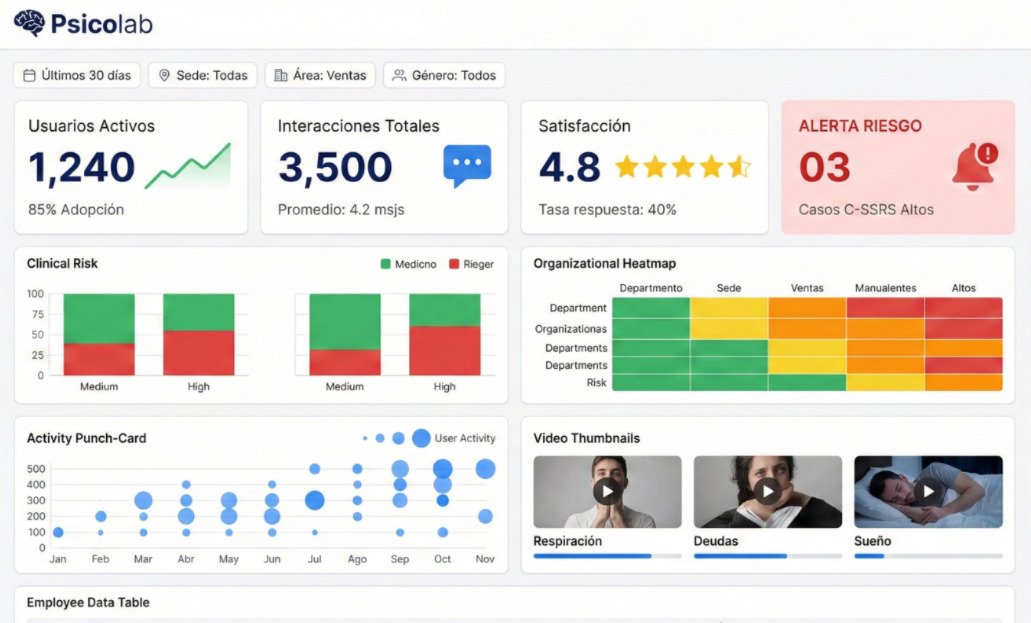
Task: Click the location pin icon in Sede filter
Action: pyautogui.click(x=162, y=74)
